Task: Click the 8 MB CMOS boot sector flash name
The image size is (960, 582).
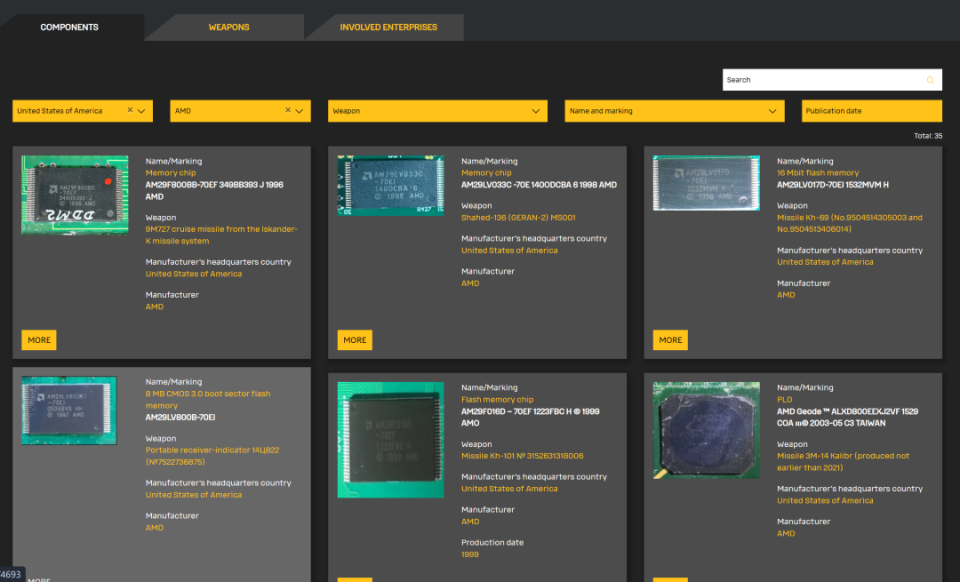Action: coord(208,400)
